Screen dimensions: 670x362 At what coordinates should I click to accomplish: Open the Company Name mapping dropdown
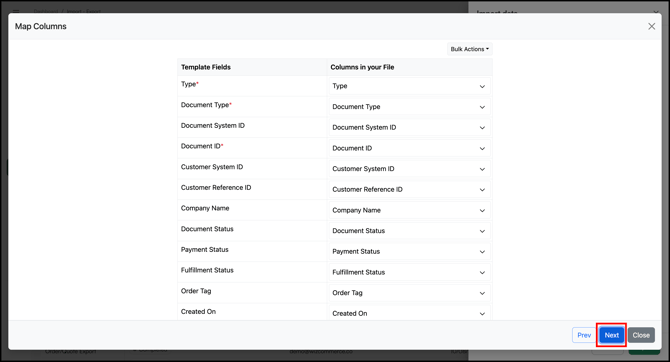tap(409, 210)
